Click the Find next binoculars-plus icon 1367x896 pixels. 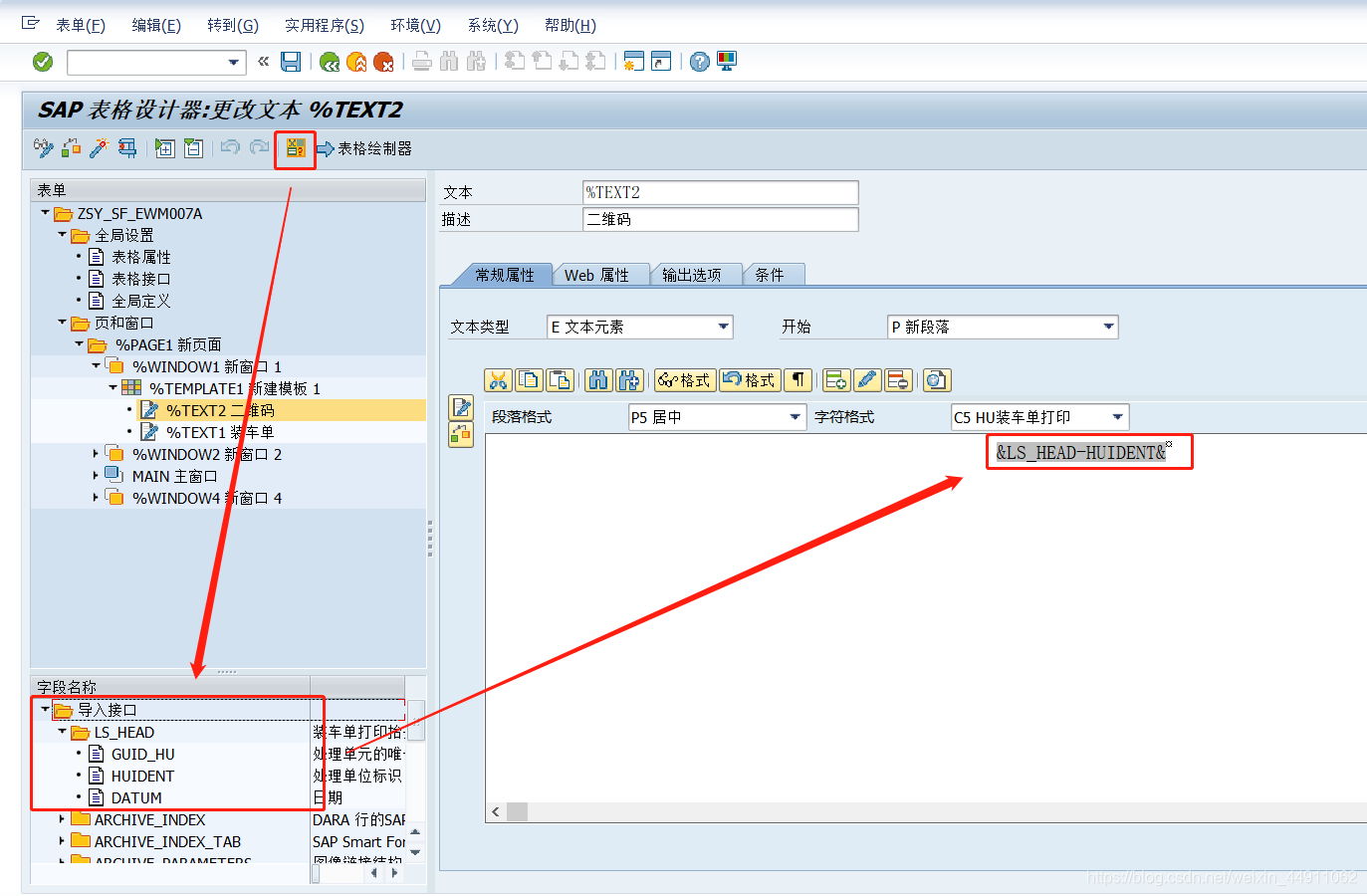coord(628,380)
